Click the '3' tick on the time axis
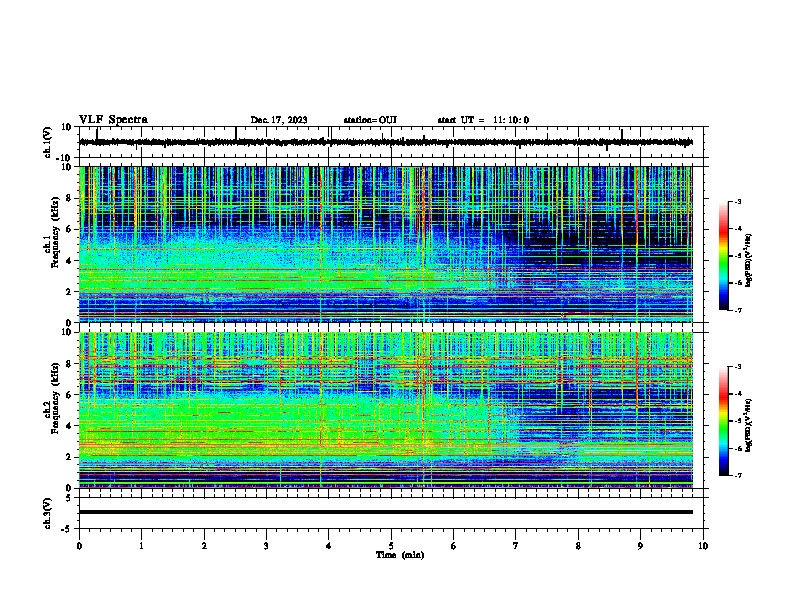The image size is (792, 612). 266,546
